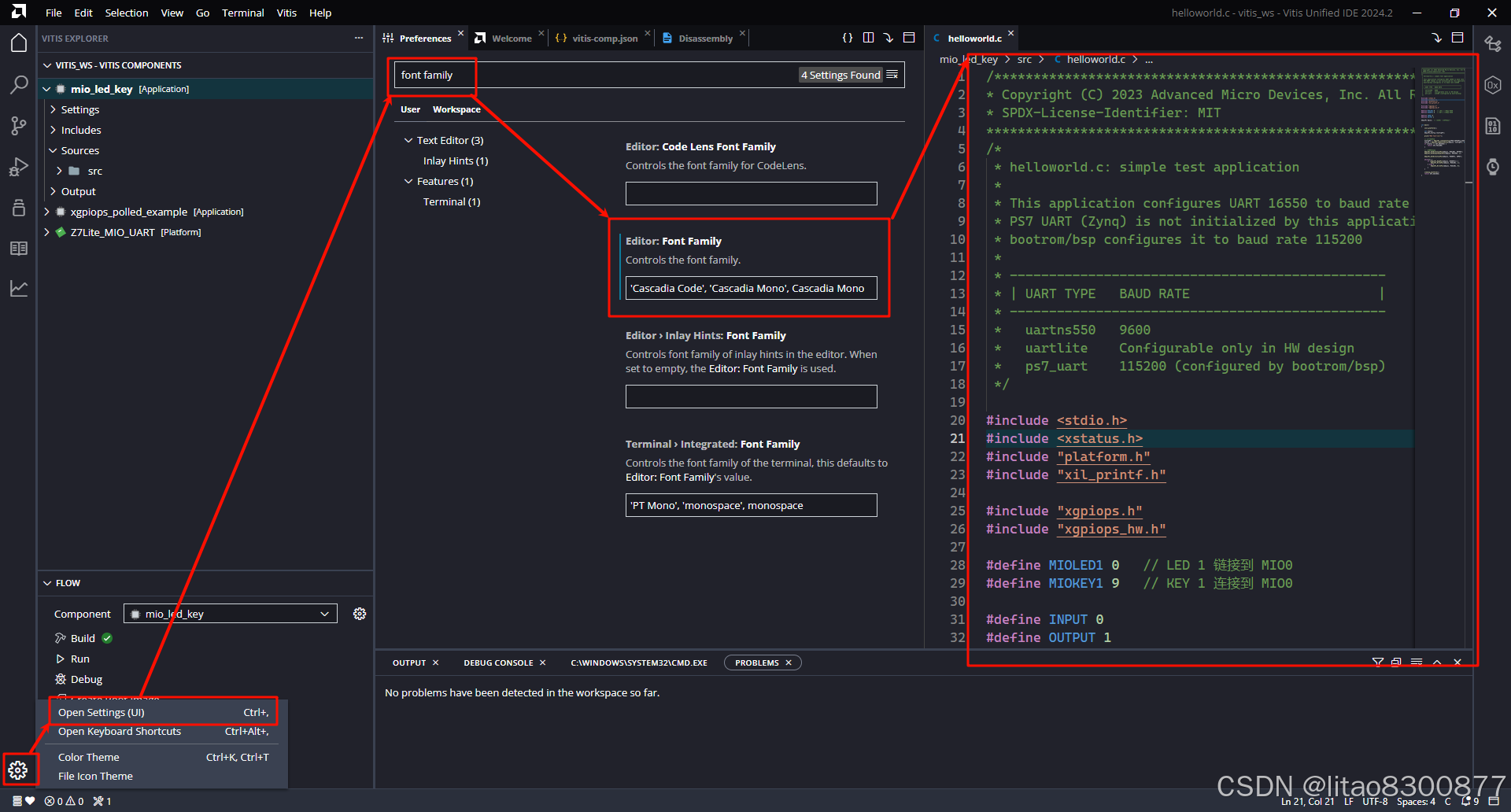This screenshot has width=1511, height=812.
Task: Select File Icon Theme menu entry
Action: coord(163,776)
